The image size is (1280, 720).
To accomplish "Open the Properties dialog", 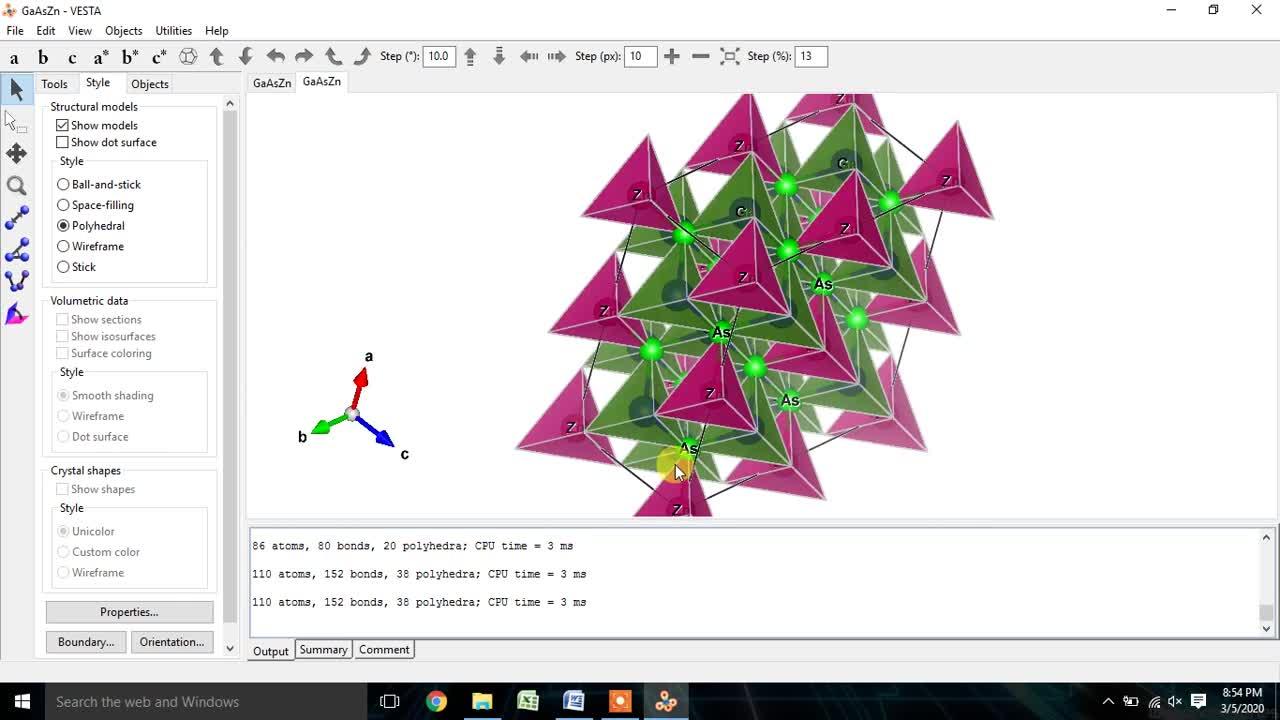I will tap(128, 611).
